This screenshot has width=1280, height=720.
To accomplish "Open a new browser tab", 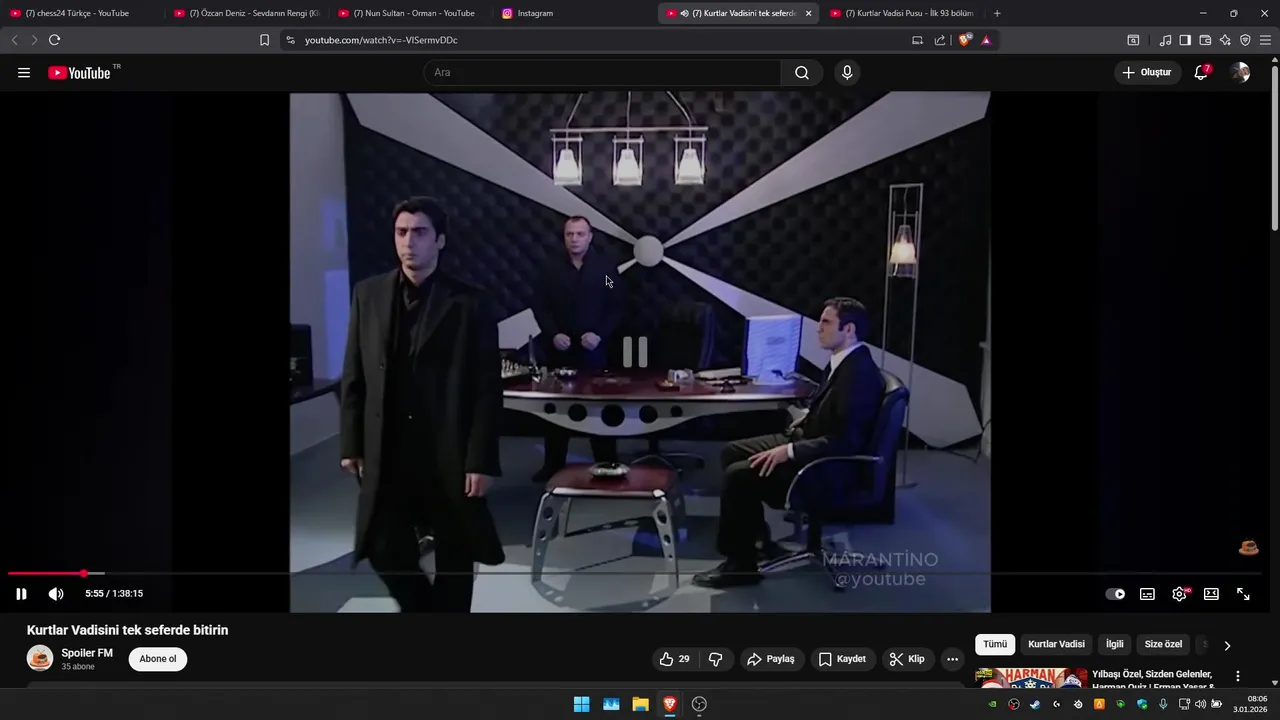I will pos(997,13).
